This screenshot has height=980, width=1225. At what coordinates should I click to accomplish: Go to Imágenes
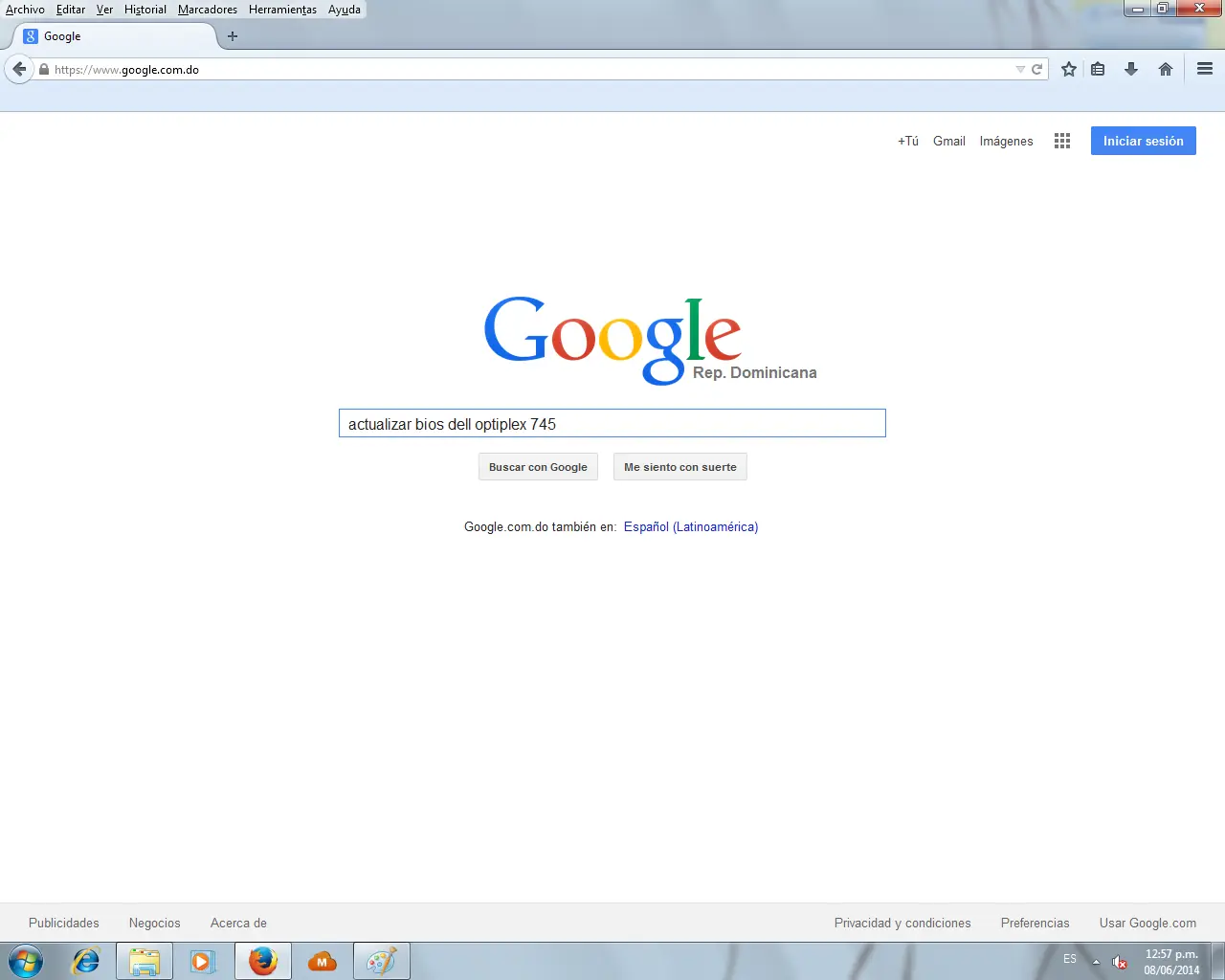tap(1007, 141)
